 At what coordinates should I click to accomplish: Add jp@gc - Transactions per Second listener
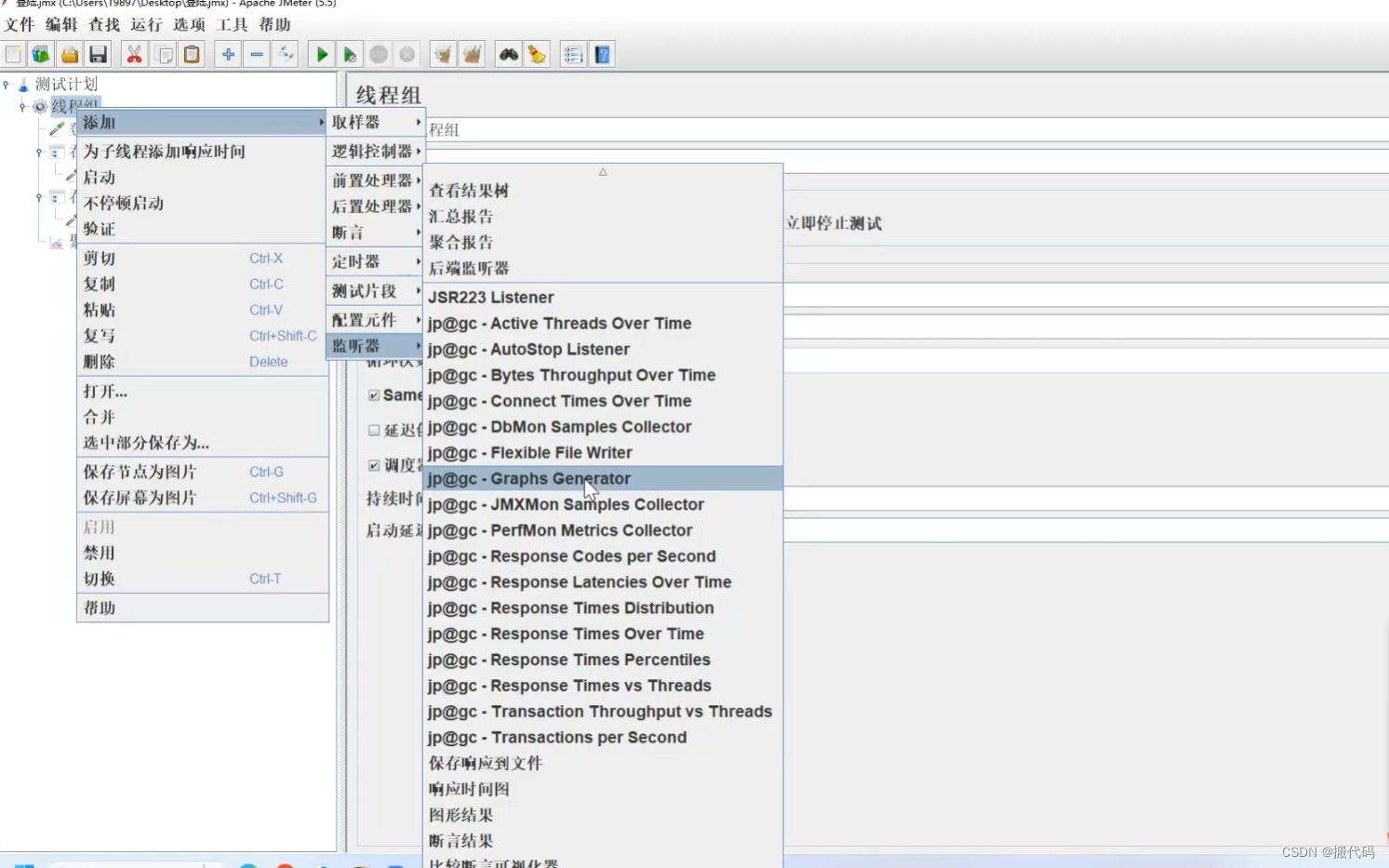point(603,737)
